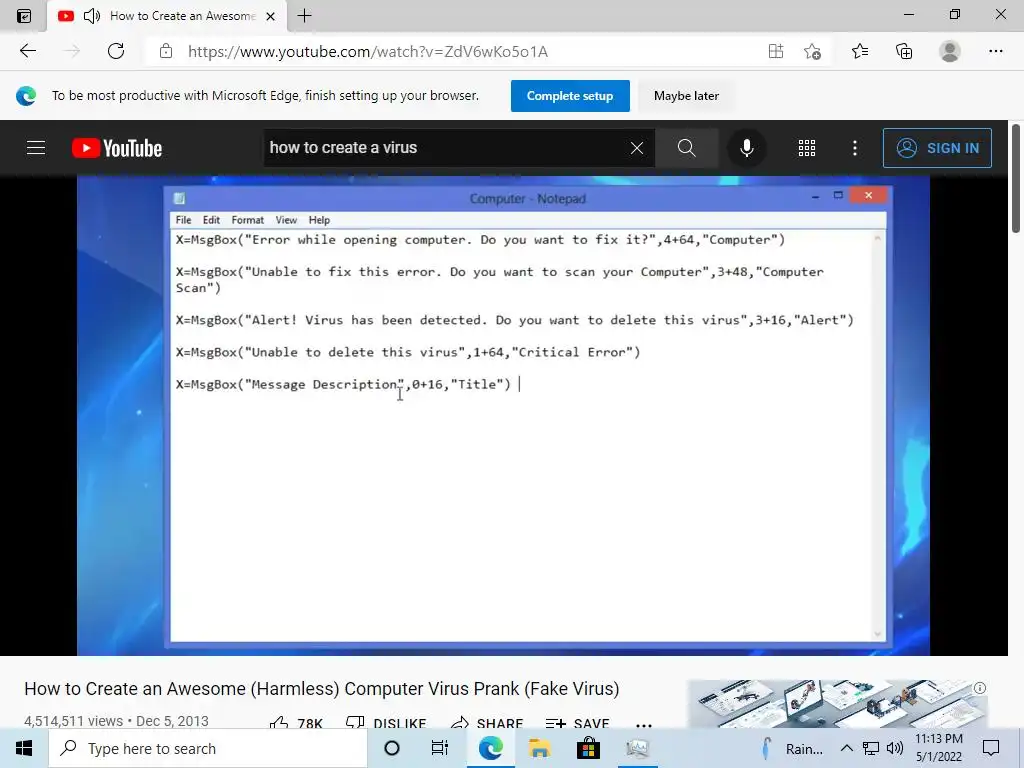
Task: Click the URL address bar
Action: [x=457, y=52]
